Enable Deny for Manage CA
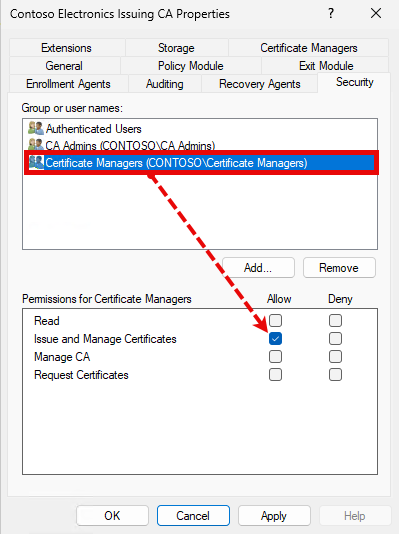This screenshot has height=534, width=399. (335, 357)
